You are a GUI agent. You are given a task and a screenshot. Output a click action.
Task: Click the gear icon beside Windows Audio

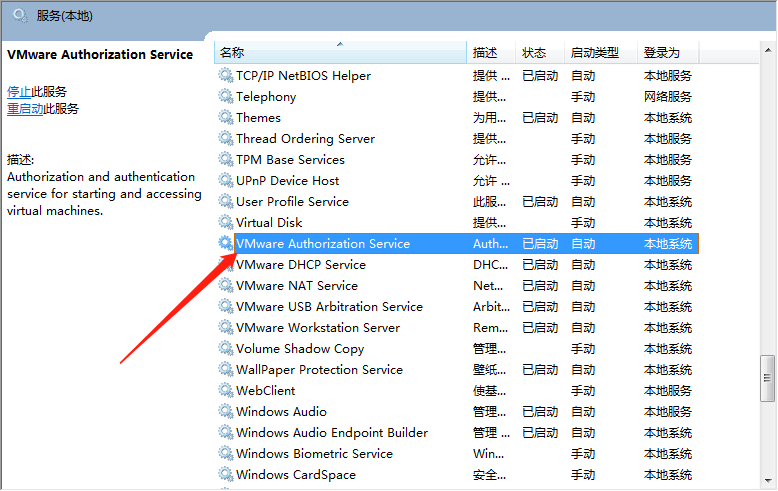226,411
